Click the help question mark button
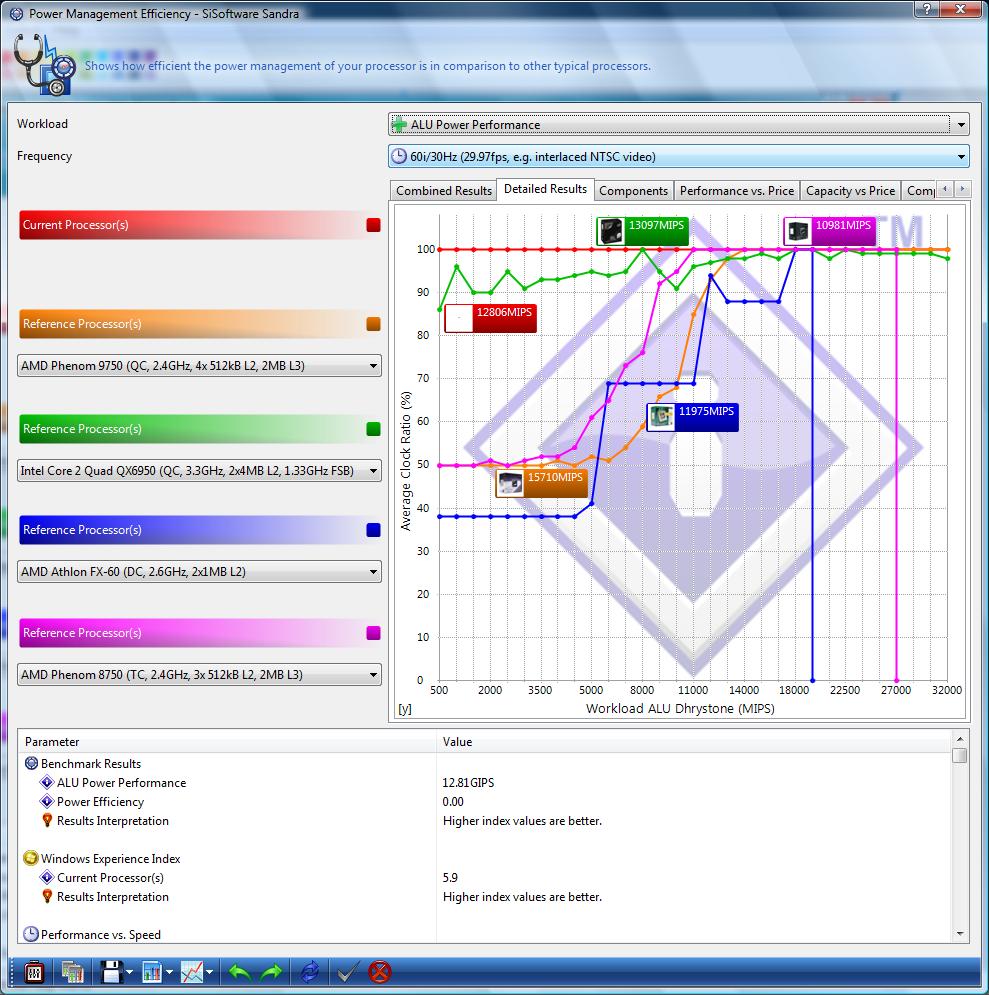 click(927, 8)
